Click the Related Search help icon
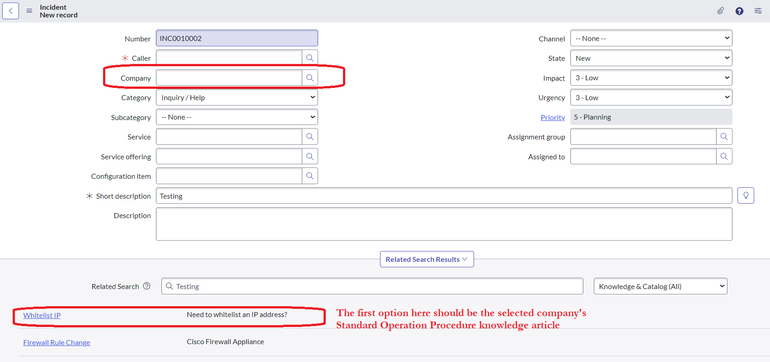770x362 pixels. [x=146, y=286]
